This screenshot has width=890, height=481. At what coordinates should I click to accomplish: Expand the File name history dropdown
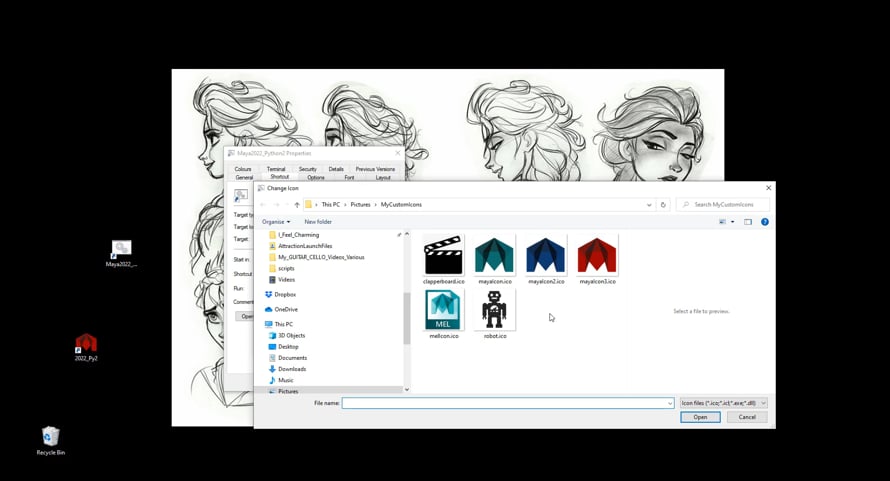pyautogui.click(x=670, y=403)
